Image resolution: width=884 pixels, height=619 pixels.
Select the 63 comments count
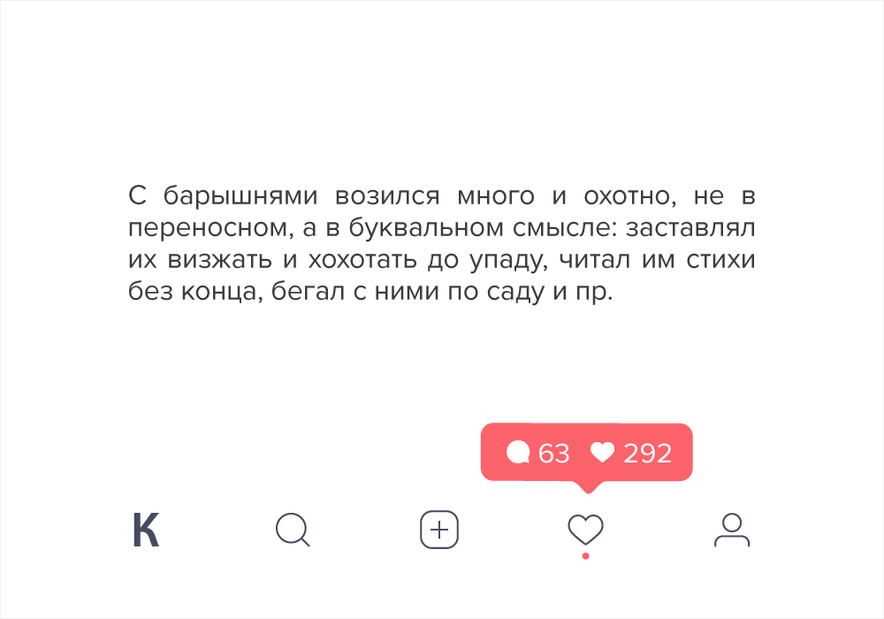pyautogui.click(x=554, y=453)
